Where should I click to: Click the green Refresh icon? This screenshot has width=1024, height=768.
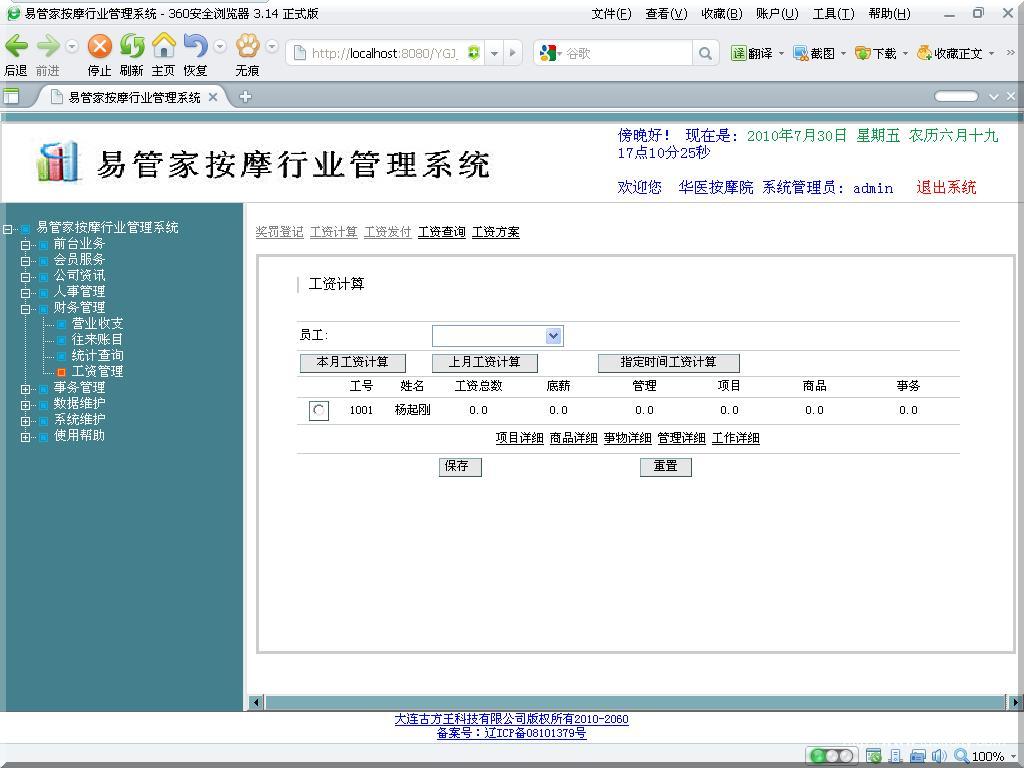point(132,46)
